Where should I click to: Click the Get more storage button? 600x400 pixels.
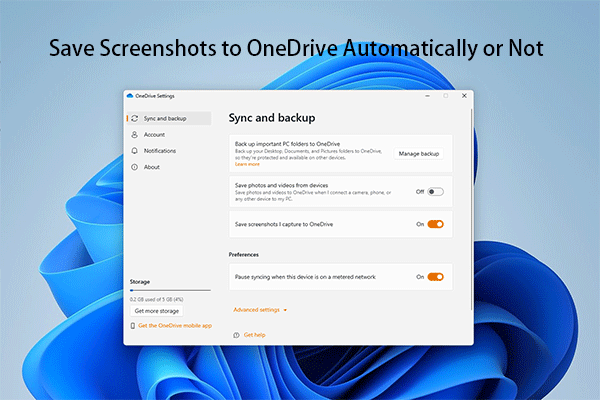click(157, 311)
